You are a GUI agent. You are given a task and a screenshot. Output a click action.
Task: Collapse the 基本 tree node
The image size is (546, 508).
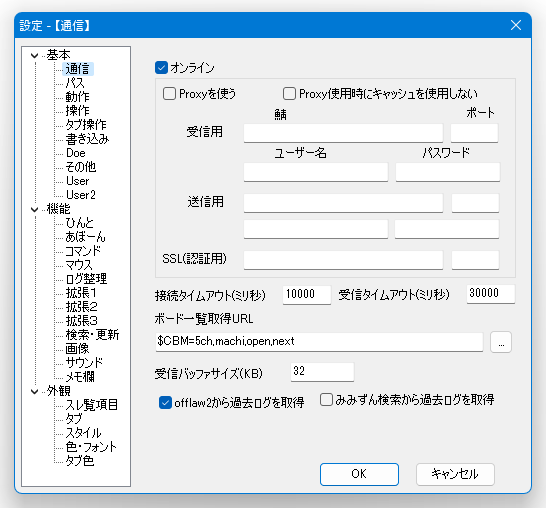coord(34,55)
